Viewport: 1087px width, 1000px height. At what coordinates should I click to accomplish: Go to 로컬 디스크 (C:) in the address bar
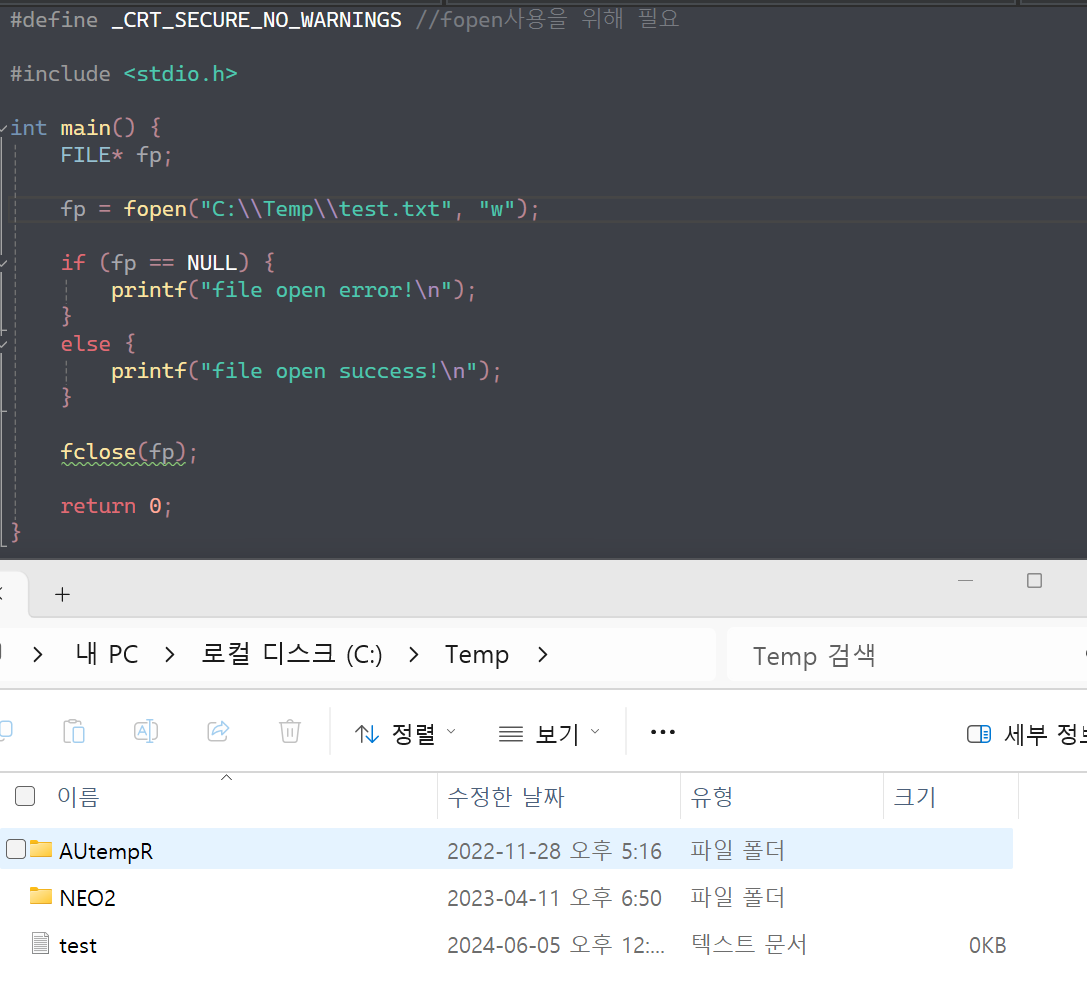292,654
